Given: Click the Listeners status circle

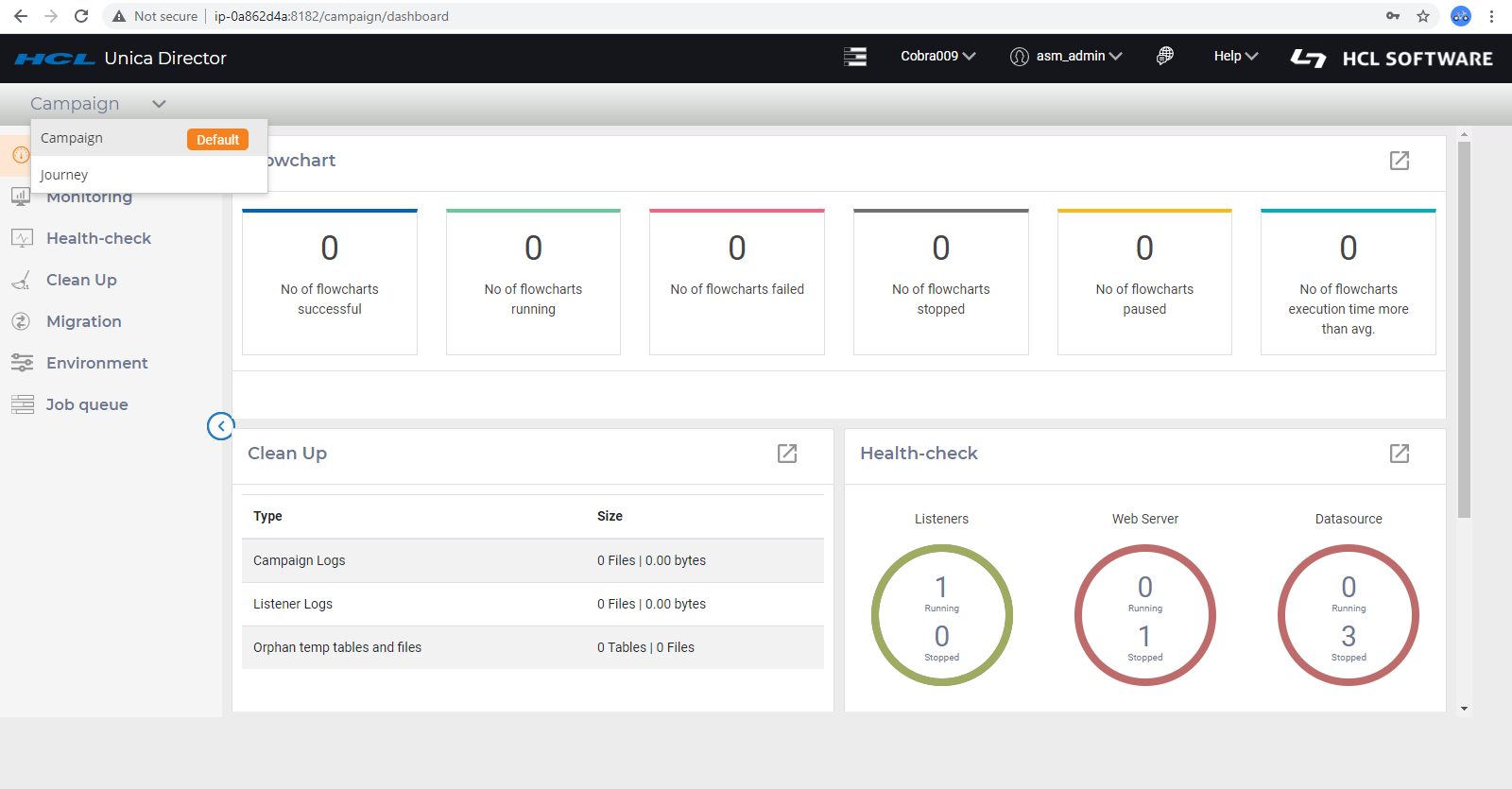Looking at the screenshot, I should point(941,615).
